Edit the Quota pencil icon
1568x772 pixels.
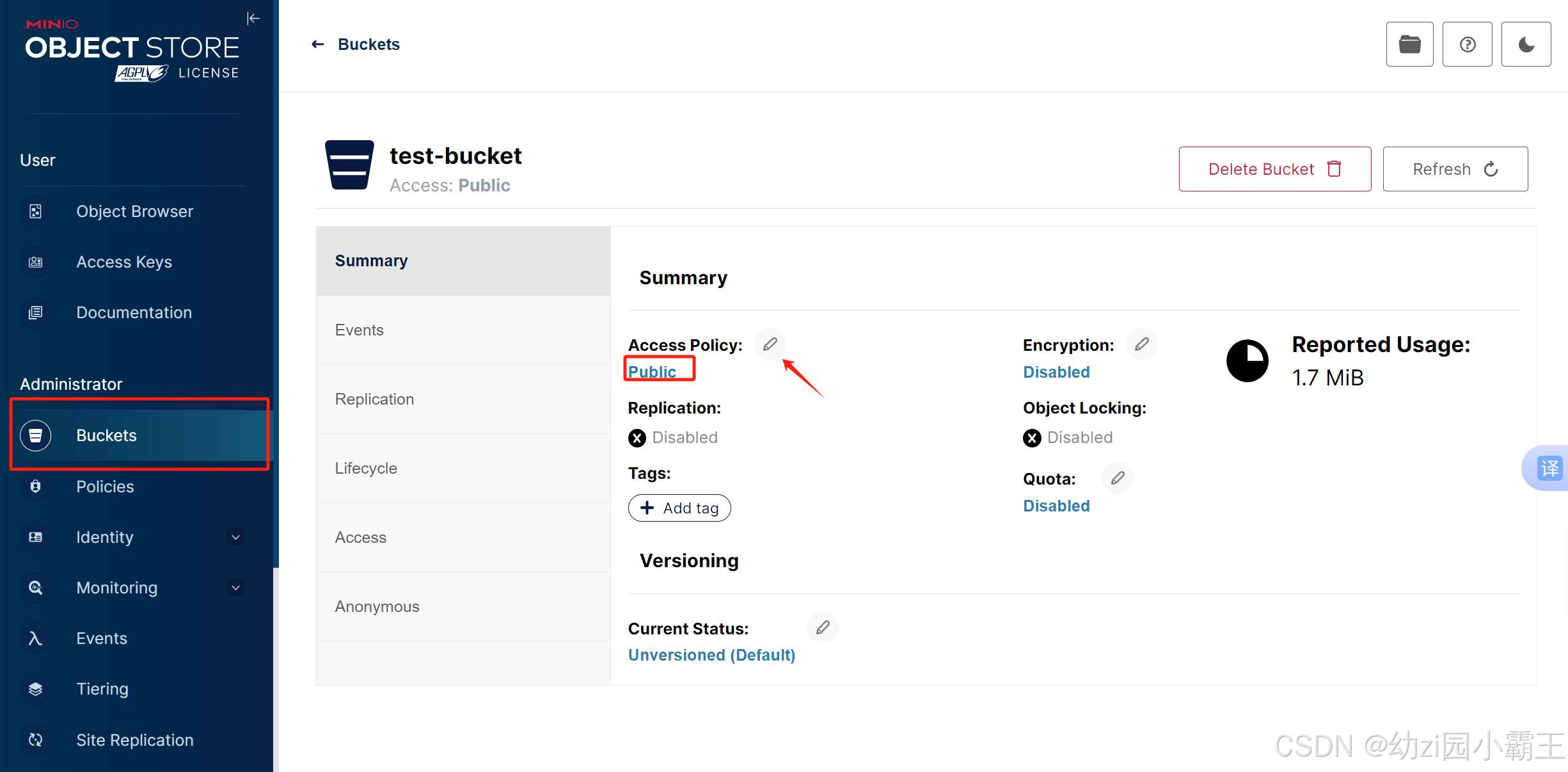click(1118, 478)
